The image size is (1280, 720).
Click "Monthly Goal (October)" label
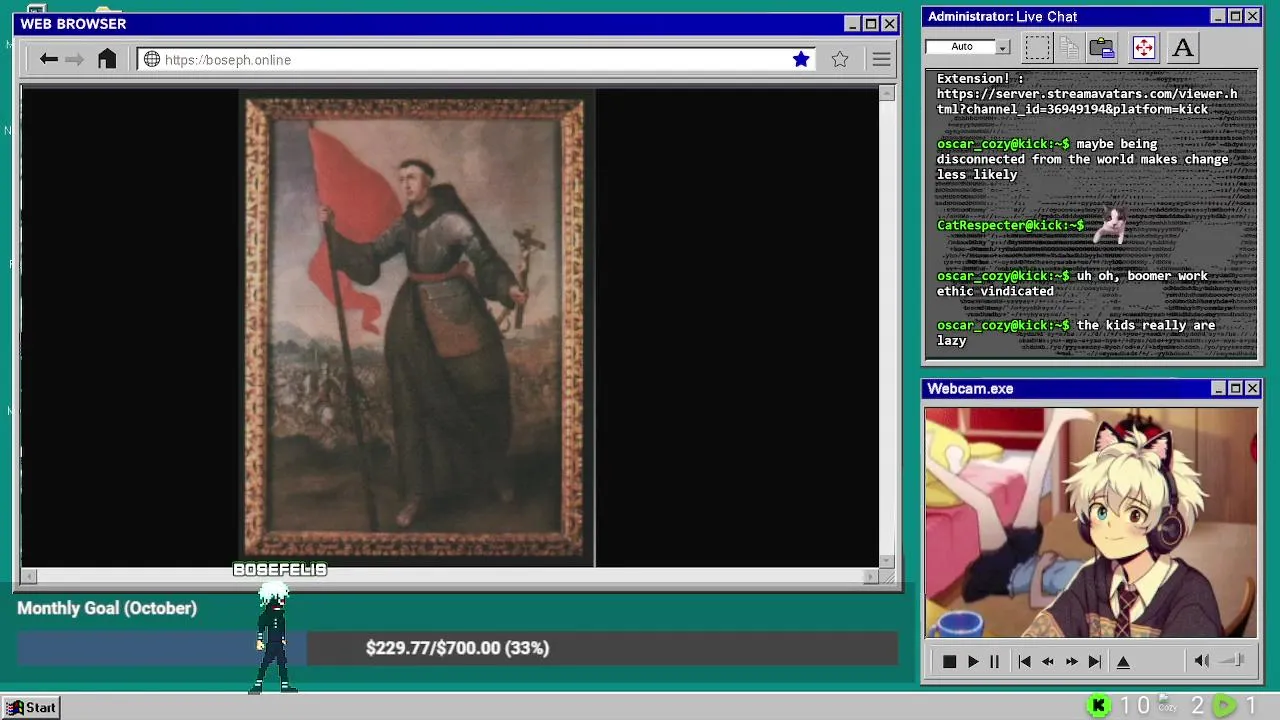pyautogui.click(x=107, y=608)
